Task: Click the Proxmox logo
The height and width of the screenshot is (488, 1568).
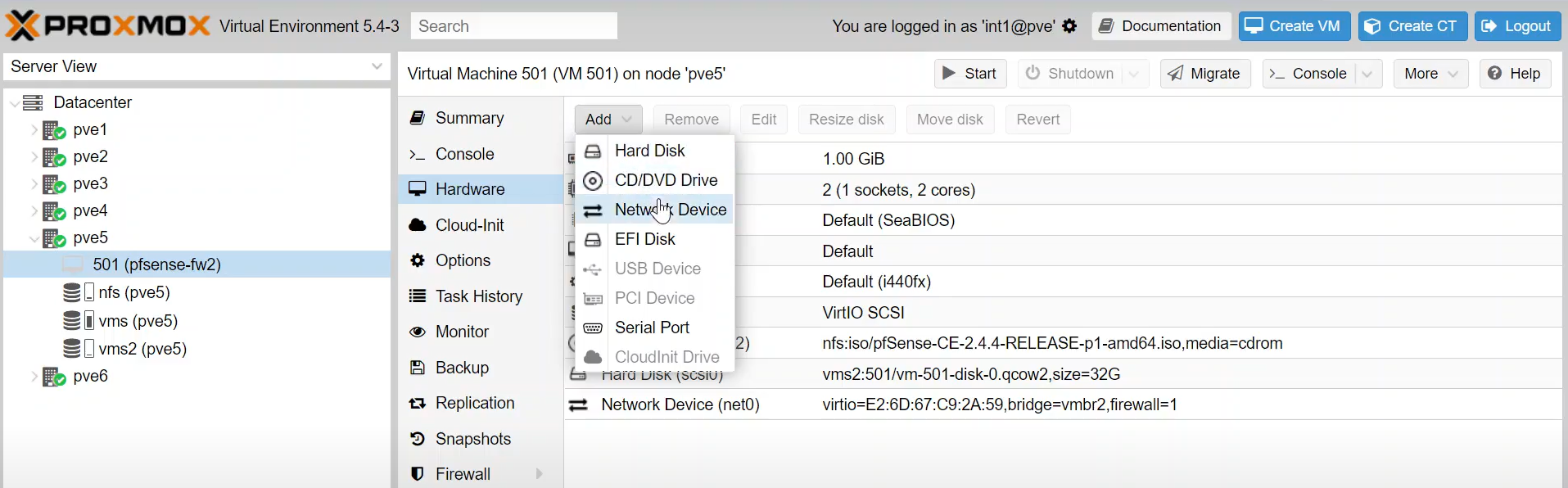Action: 107,25
